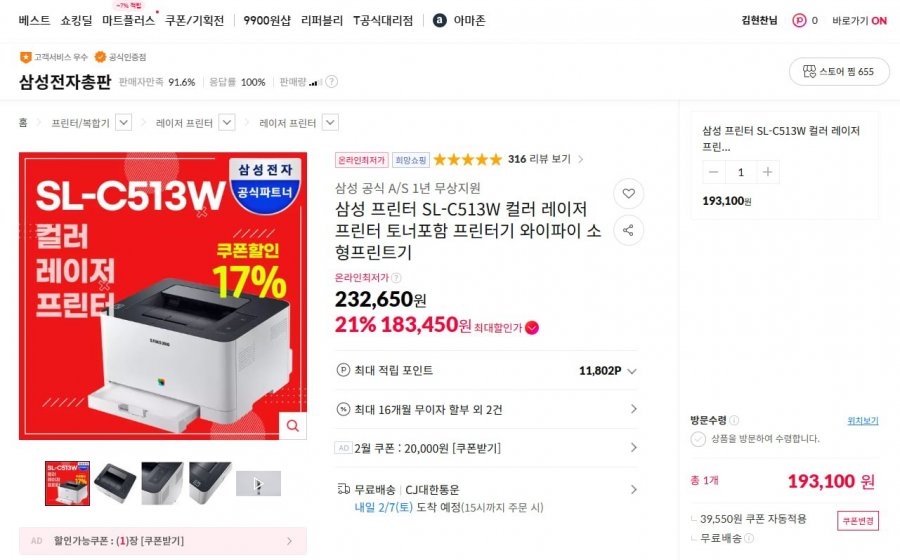900x560 pixels.
Task: Click the 스토어 찜 655 button
Action: coord(832,71)
